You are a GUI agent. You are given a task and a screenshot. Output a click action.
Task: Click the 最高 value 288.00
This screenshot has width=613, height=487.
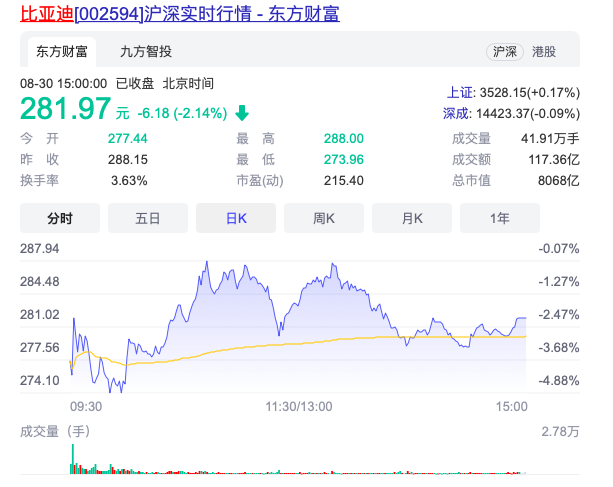coord(344,138)
